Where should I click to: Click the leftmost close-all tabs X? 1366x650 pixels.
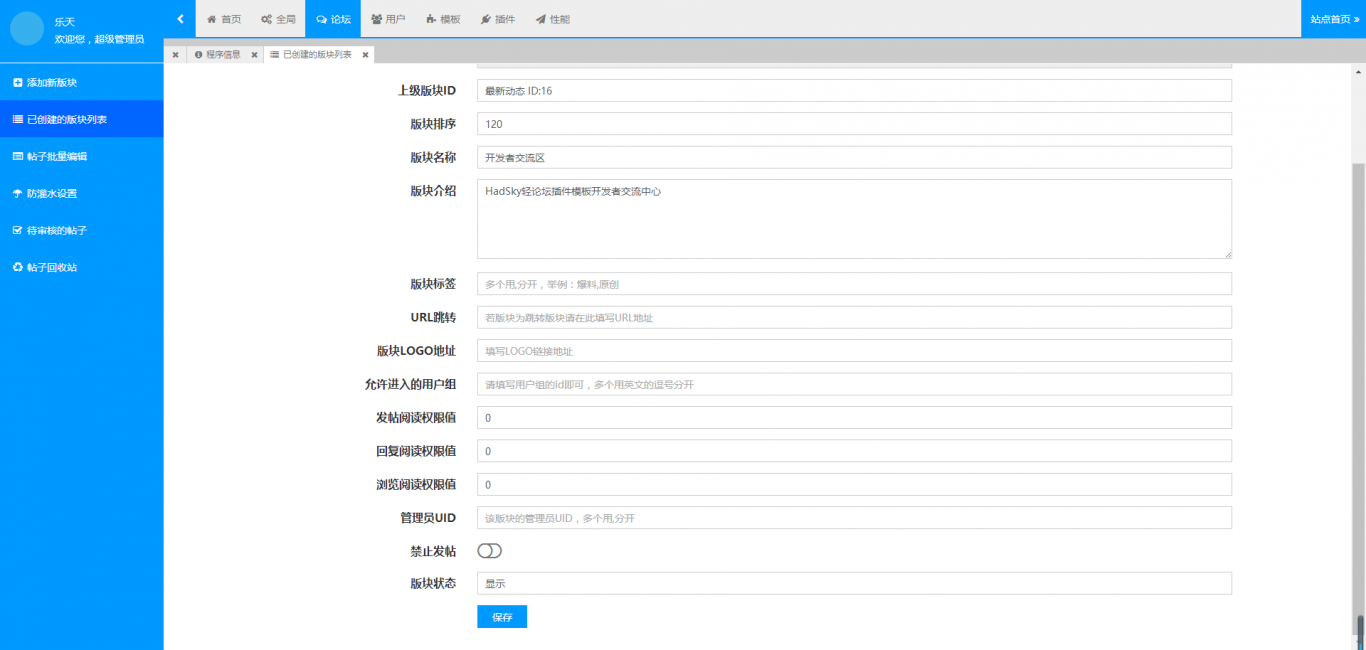pyautogui.click(x=175, y=55)
